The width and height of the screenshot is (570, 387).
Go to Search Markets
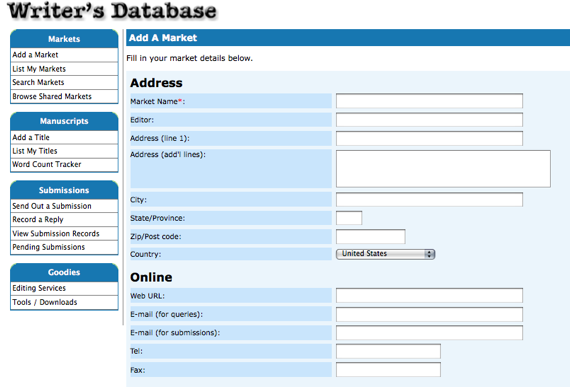point(38,82)
